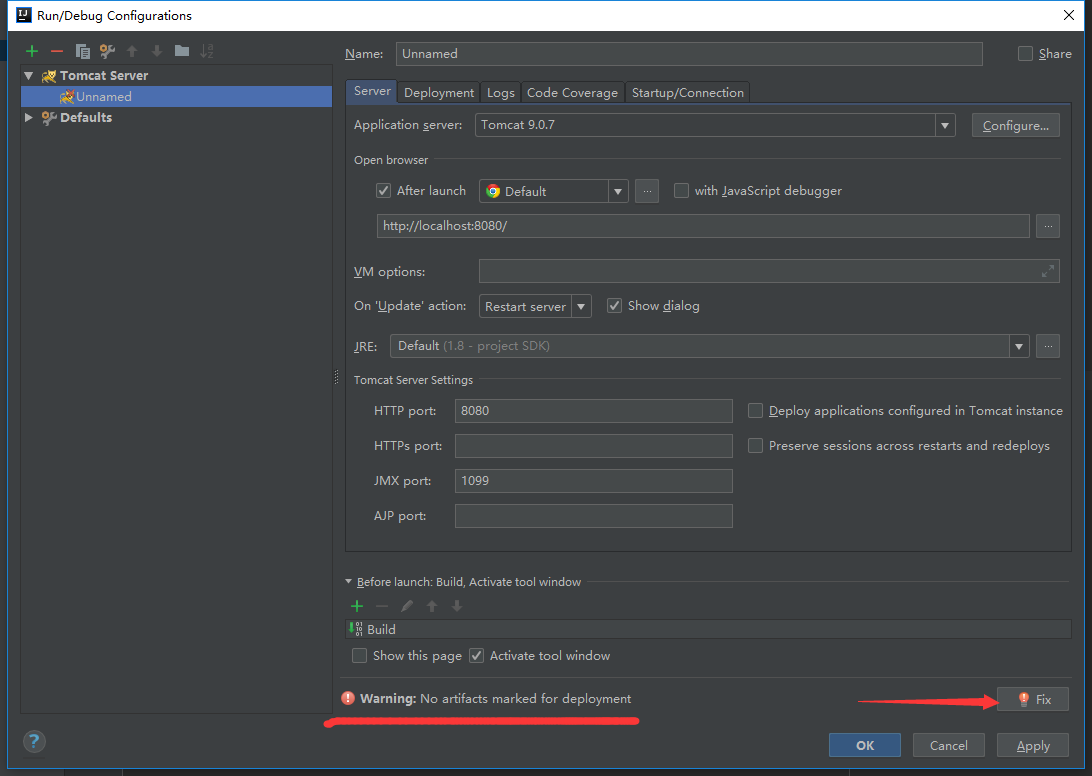The height and width of the screenshot is (776, 1092).
Task: Enable with JavaScript debugger
Action: (681, 190)
